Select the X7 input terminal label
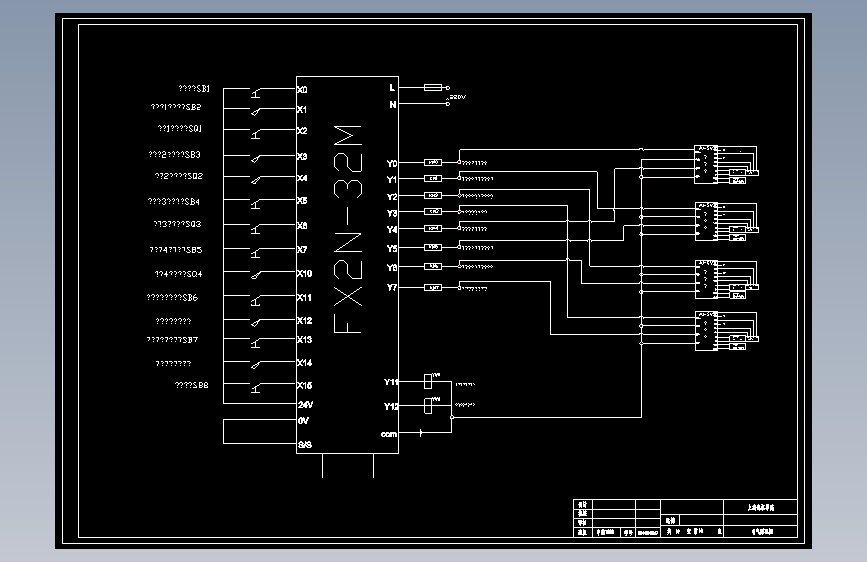 pos(302,249)
